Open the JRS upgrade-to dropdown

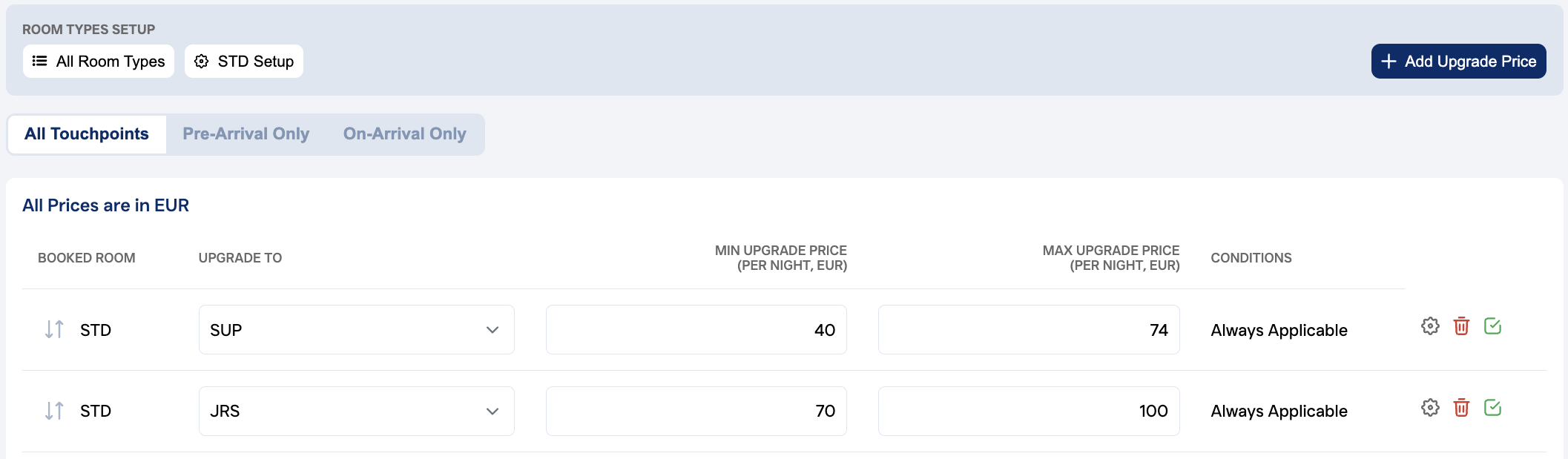tap(356, 412)
